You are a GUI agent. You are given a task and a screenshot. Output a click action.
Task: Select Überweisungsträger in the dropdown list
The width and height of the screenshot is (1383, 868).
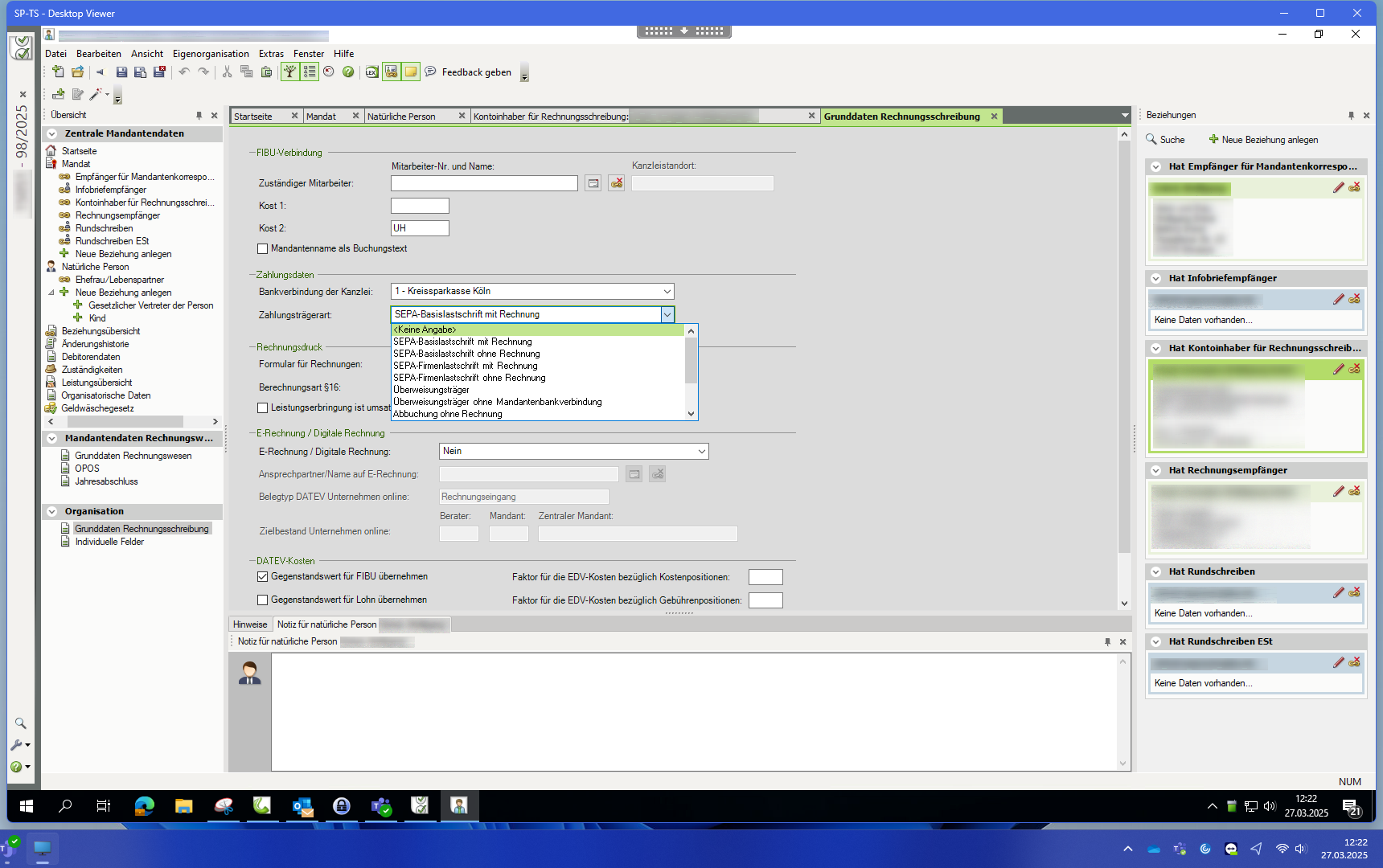[432, 390]
